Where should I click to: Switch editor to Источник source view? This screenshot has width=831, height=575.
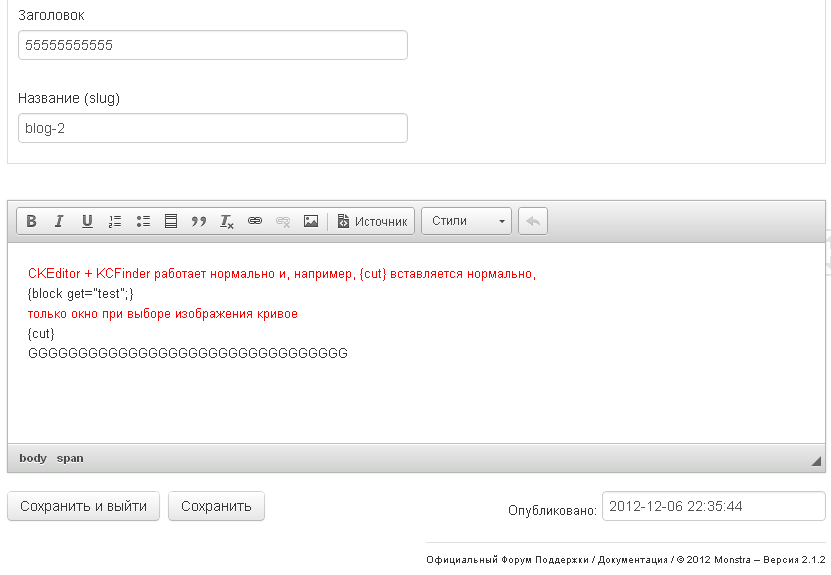[x=372, y=221]
